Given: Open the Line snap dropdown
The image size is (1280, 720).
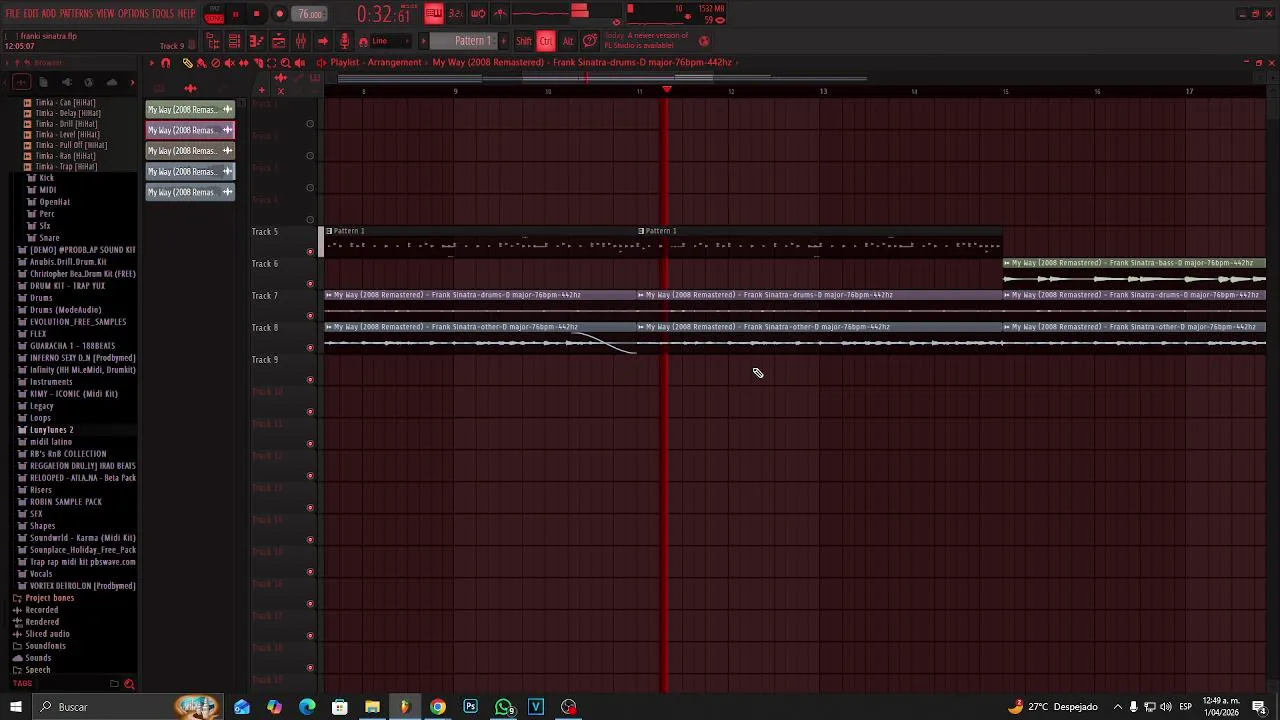Looking at the screenshot, I should click(x=388, y=41).
